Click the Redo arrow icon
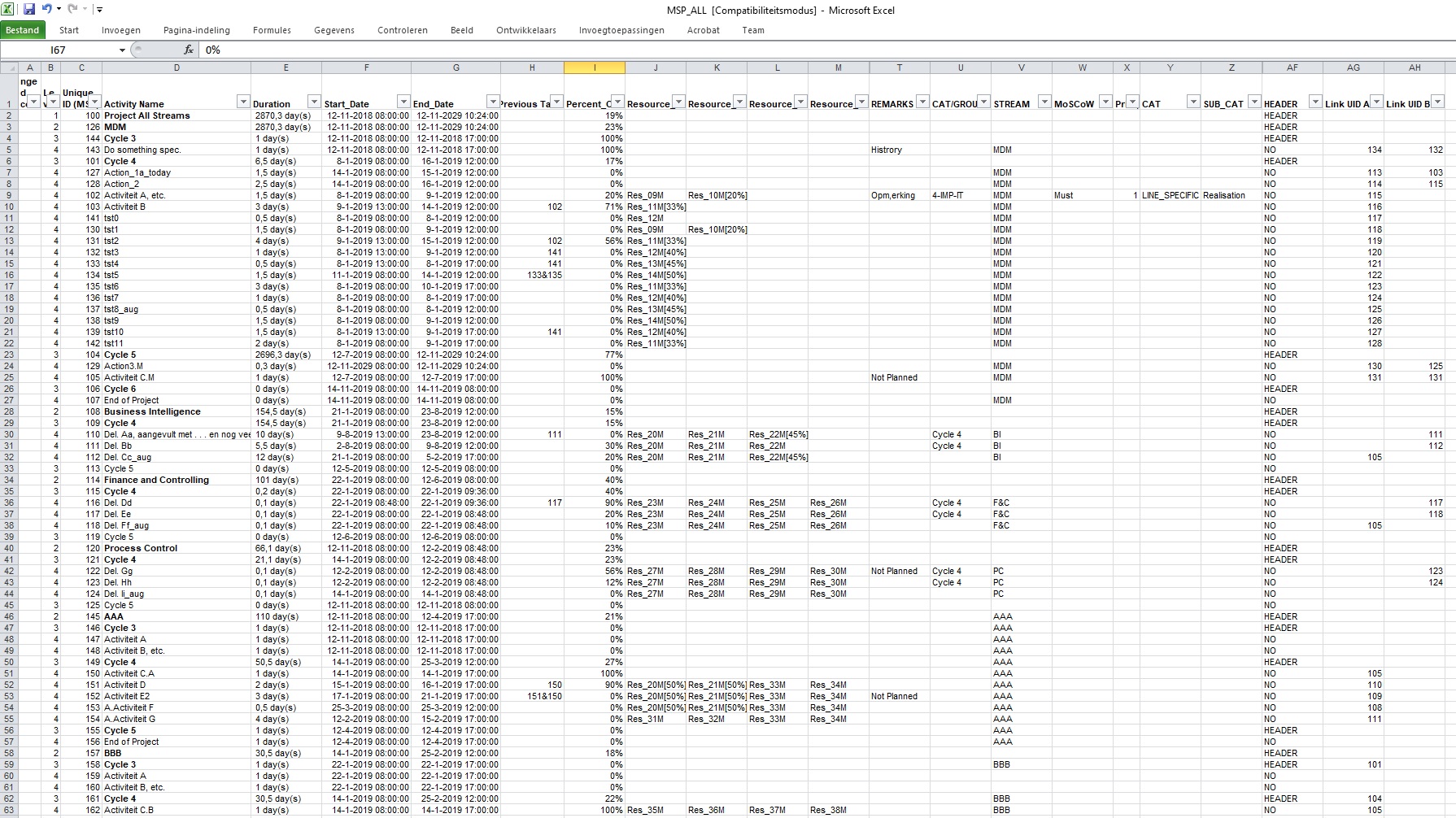The width and height of the screenshot is (1456, 818). [x=72, y=9]
